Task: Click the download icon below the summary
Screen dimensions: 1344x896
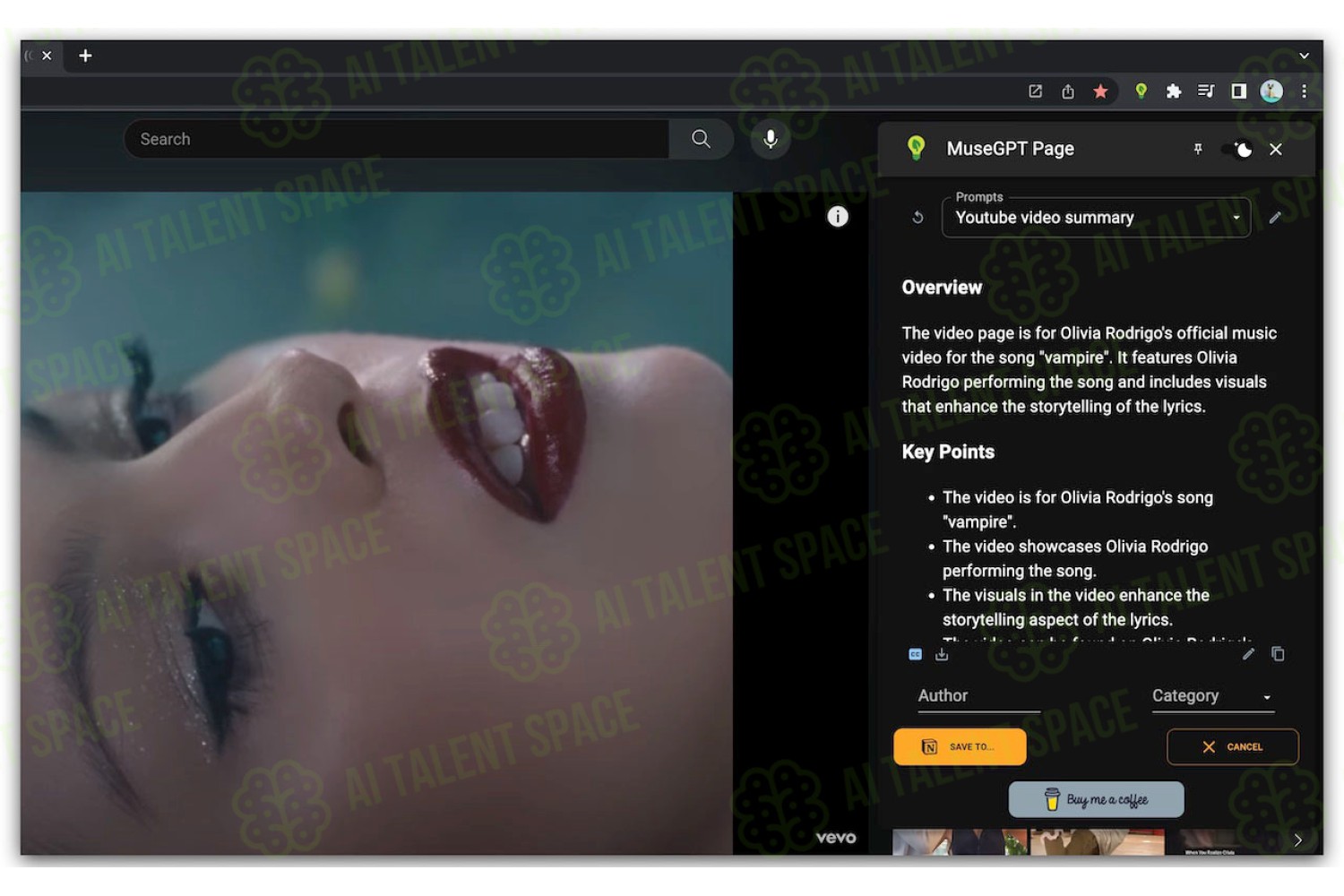Action: [942, 655]
